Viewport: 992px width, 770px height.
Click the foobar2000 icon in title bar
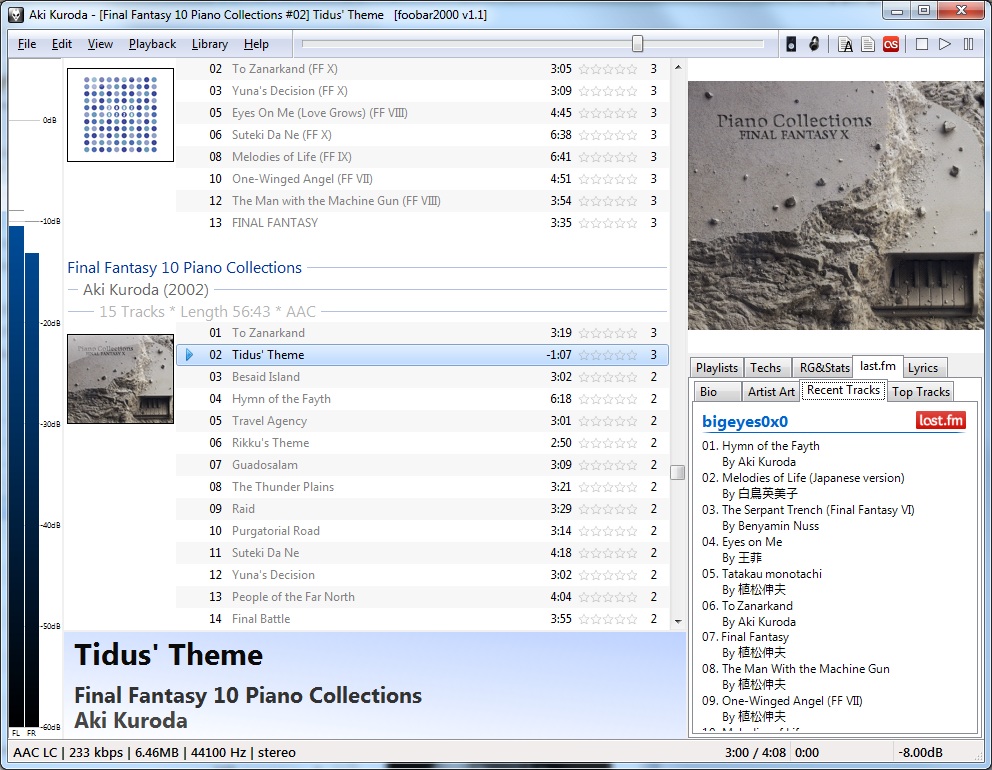coord(16,14)
